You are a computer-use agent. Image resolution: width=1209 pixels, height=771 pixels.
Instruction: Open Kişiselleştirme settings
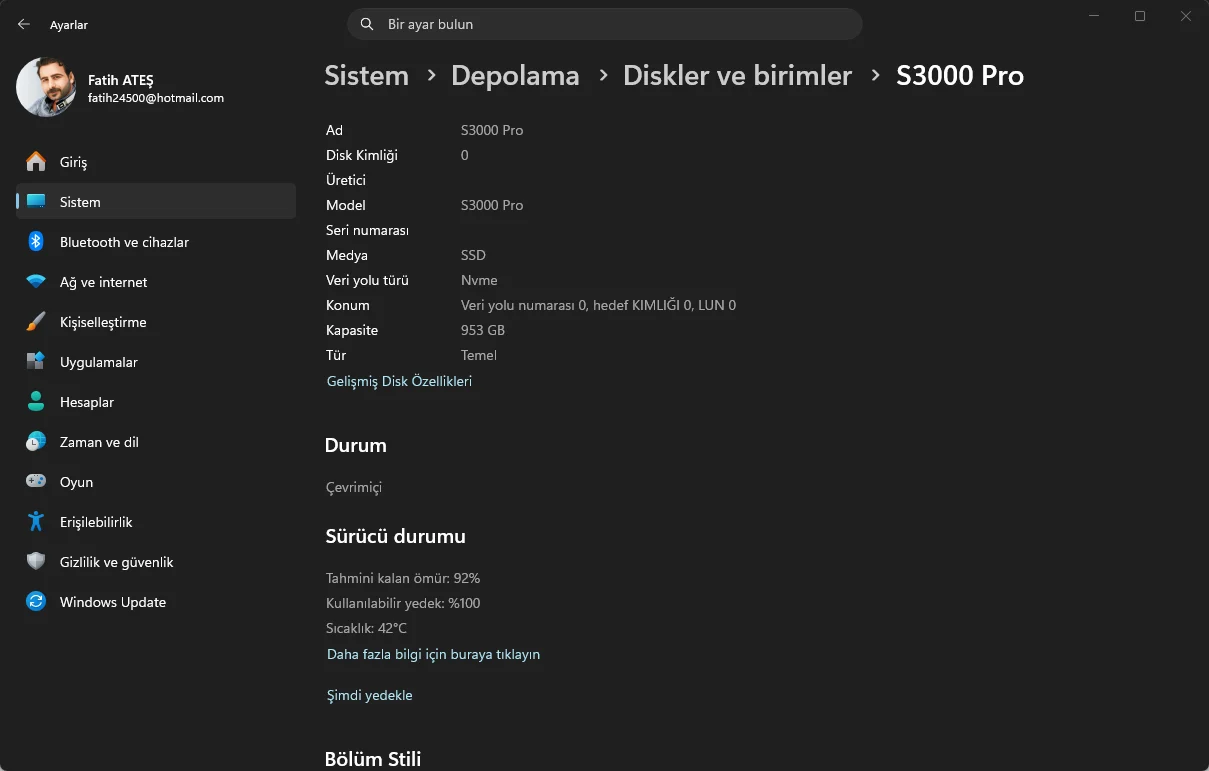tap(156, 322)
